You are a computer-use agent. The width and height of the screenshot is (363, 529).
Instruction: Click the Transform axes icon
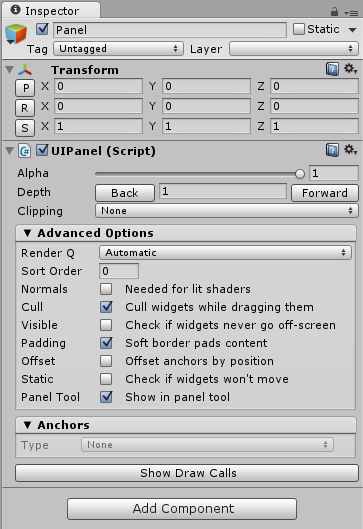[25, 69]
